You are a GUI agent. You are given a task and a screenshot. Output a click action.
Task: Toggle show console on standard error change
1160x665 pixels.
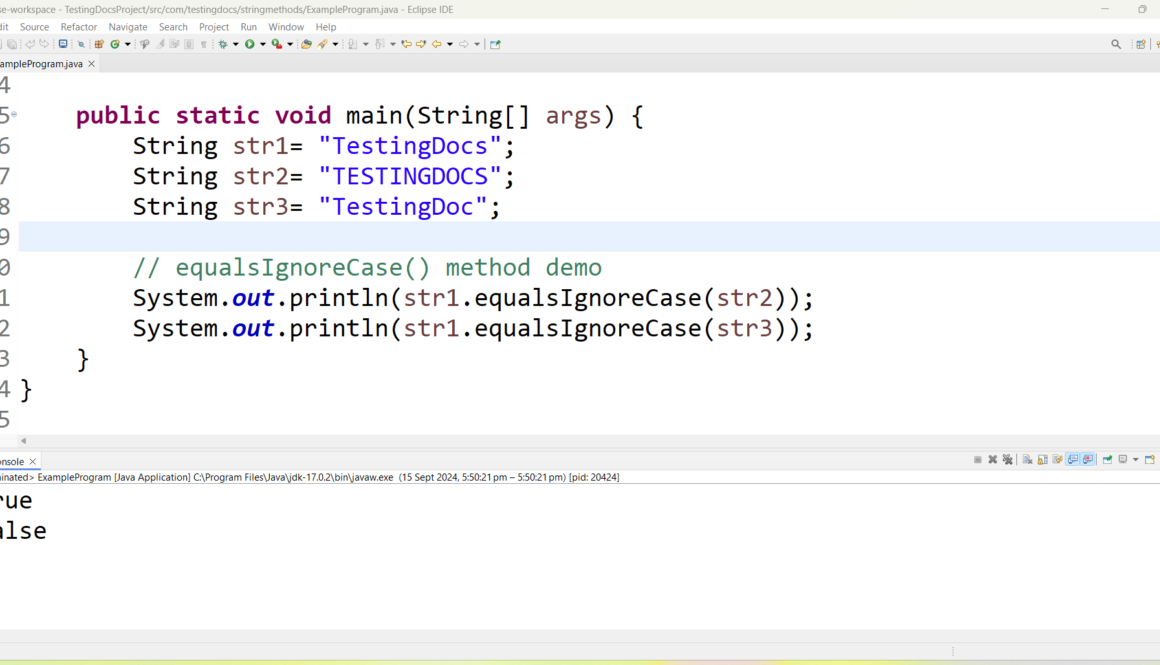[1088, 460]
